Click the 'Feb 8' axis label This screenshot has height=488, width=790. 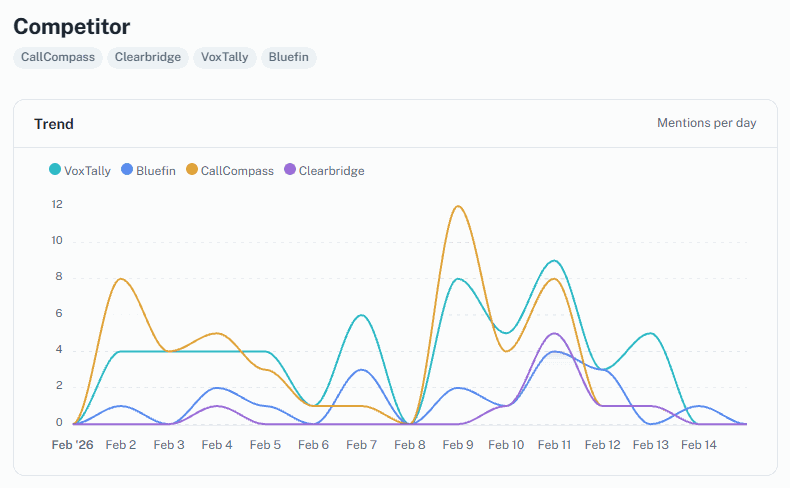410,445
